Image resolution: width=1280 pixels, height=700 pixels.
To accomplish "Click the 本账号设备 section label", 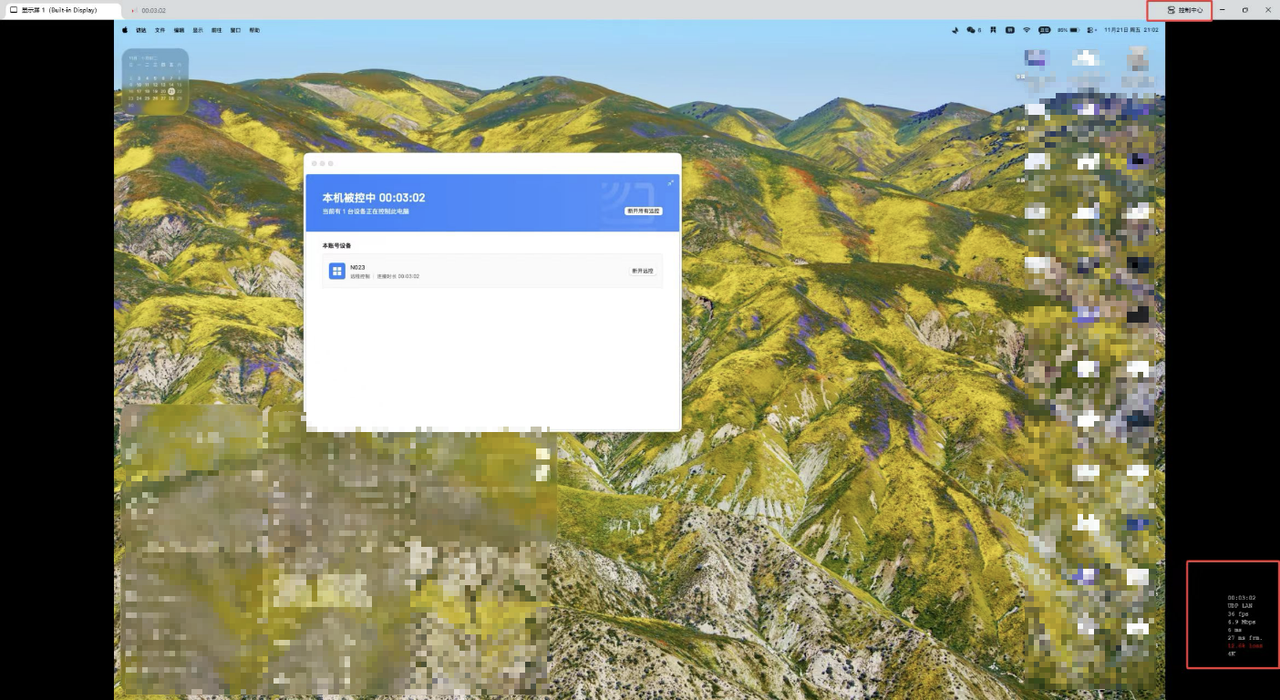I will (336, 245).
